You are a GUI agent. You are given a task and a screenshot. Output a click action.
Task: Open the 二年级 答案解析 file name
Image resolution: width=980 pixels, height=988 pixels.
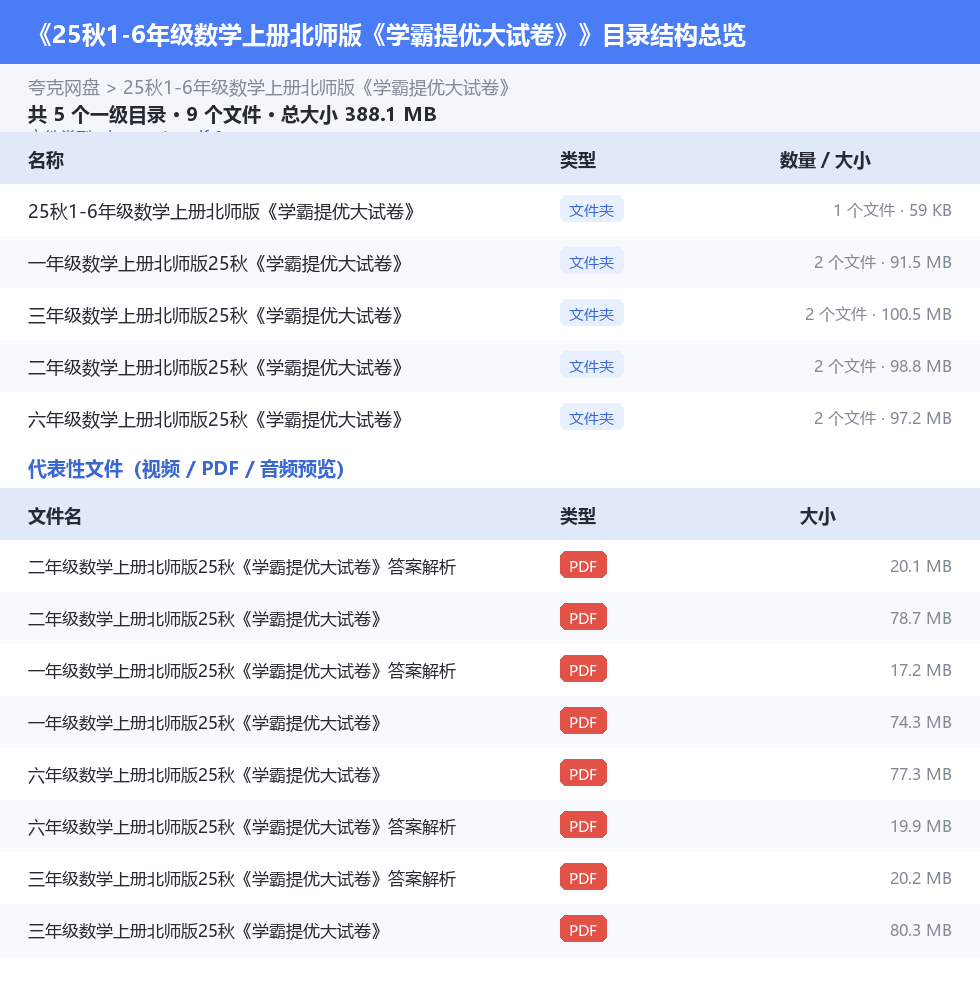(x=242, y=567)
